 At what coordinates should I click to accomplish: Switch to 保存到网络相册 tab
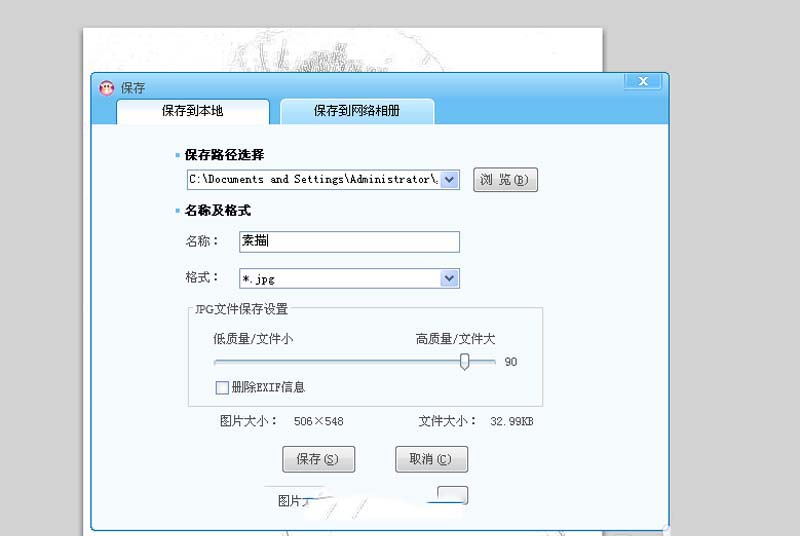357,111
